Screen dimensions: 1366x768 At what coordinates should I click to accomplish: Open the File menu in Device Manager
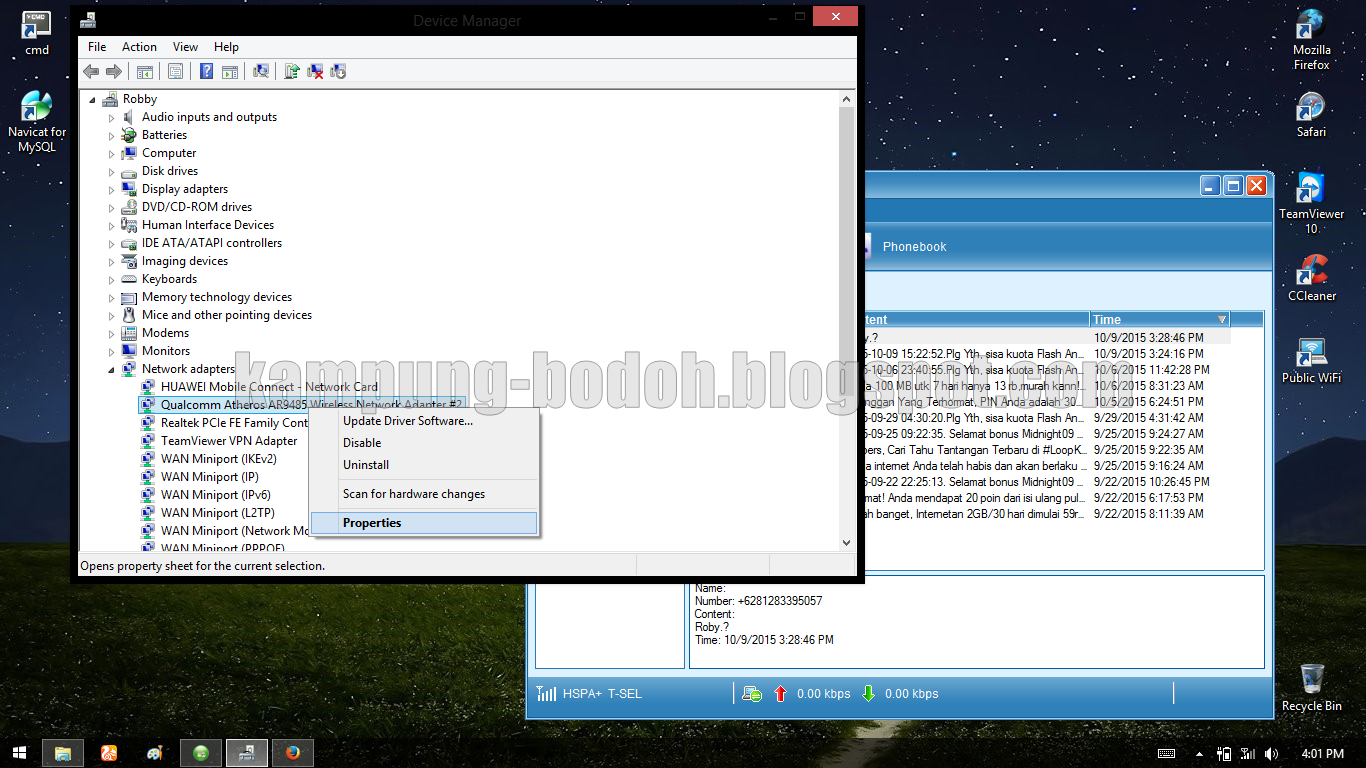tap(97, 47)
